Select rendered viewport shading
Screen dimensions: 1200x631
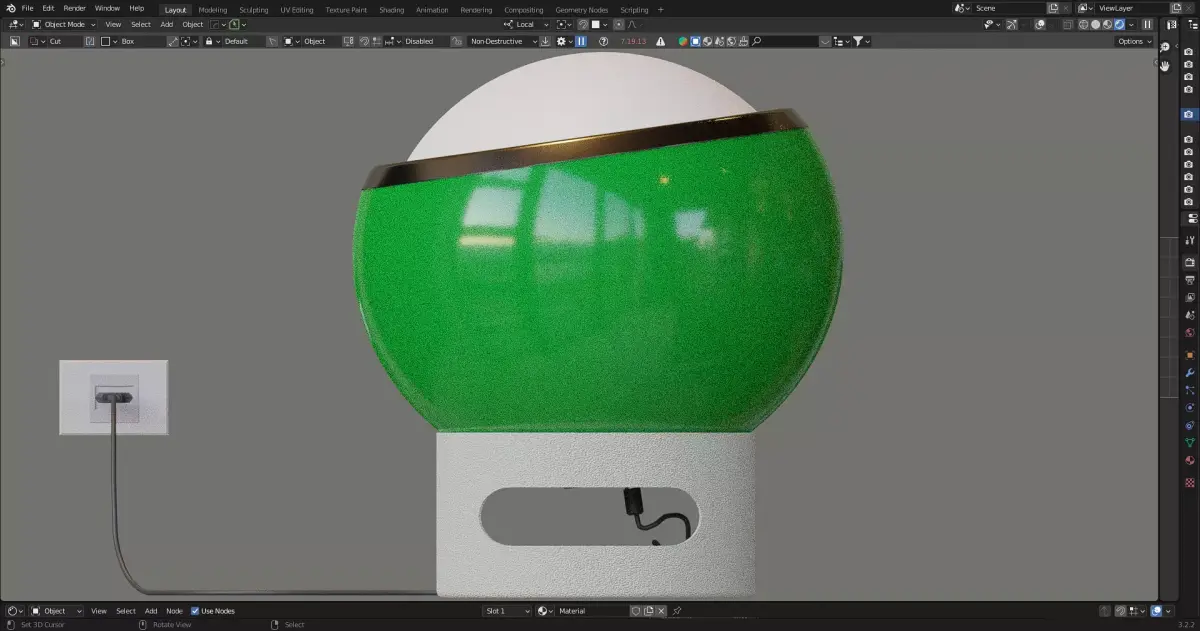pos(1119,24)
